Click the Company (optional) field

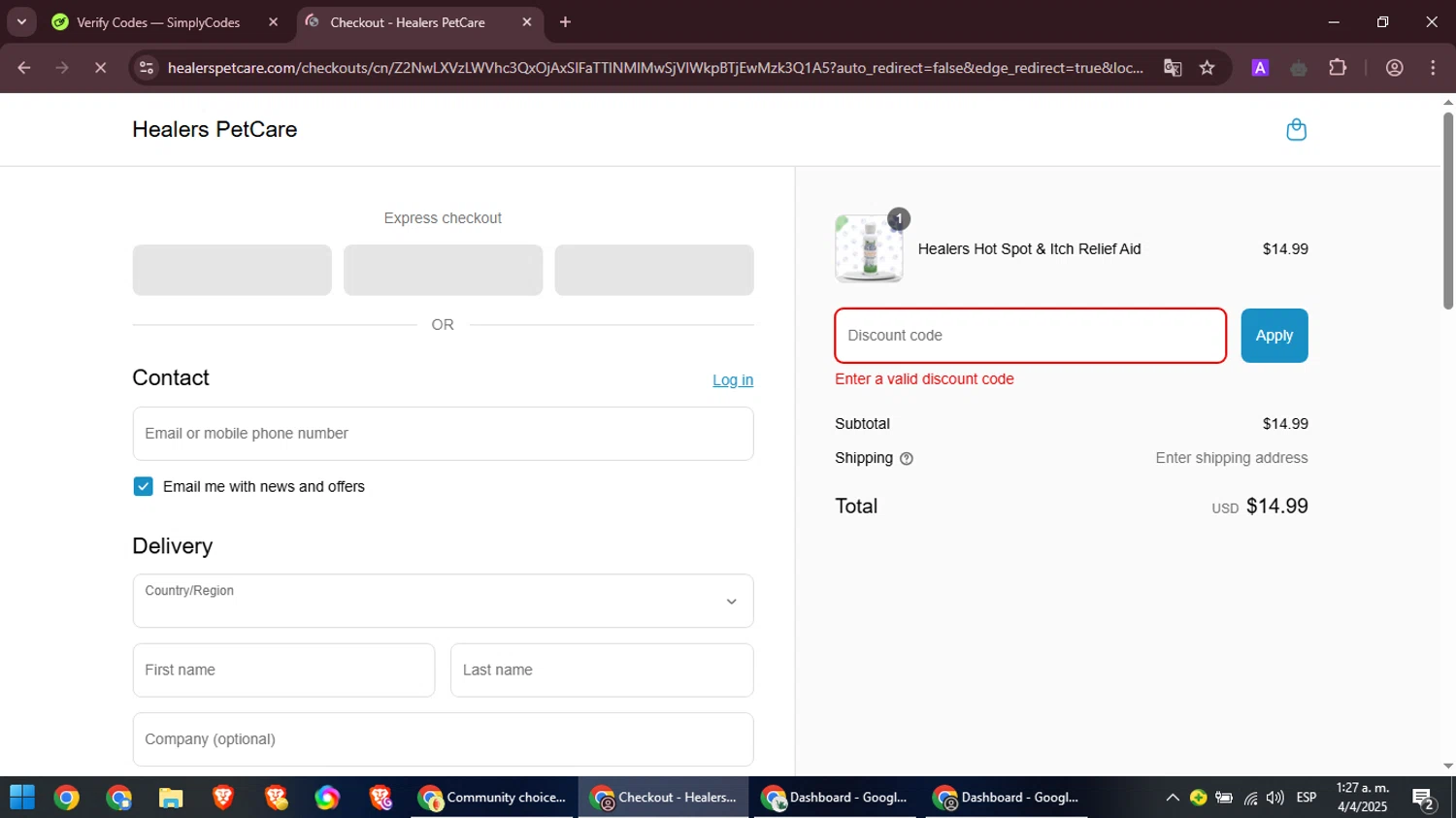[x=443, y=739]
